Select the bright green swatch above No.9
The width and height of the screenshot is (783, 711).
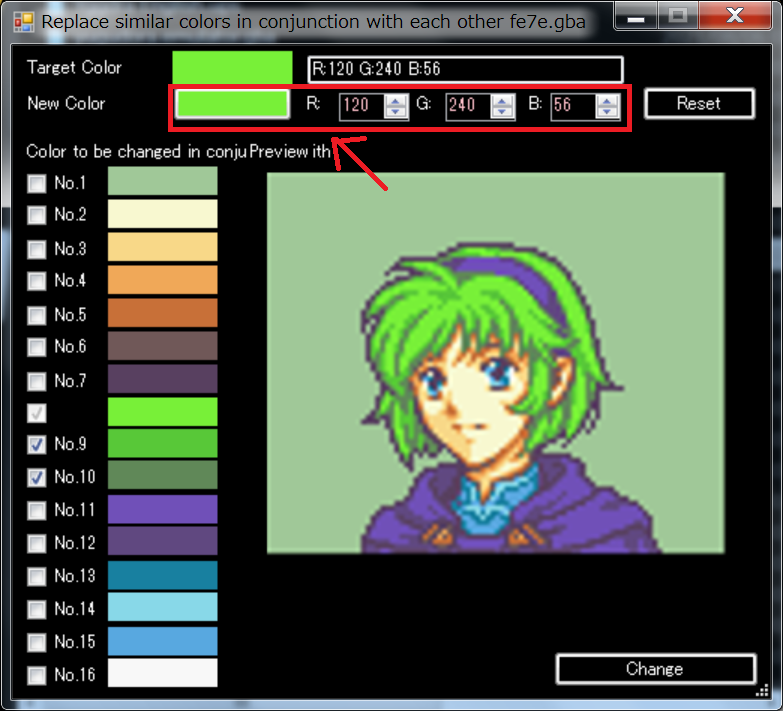coord(163,411)
